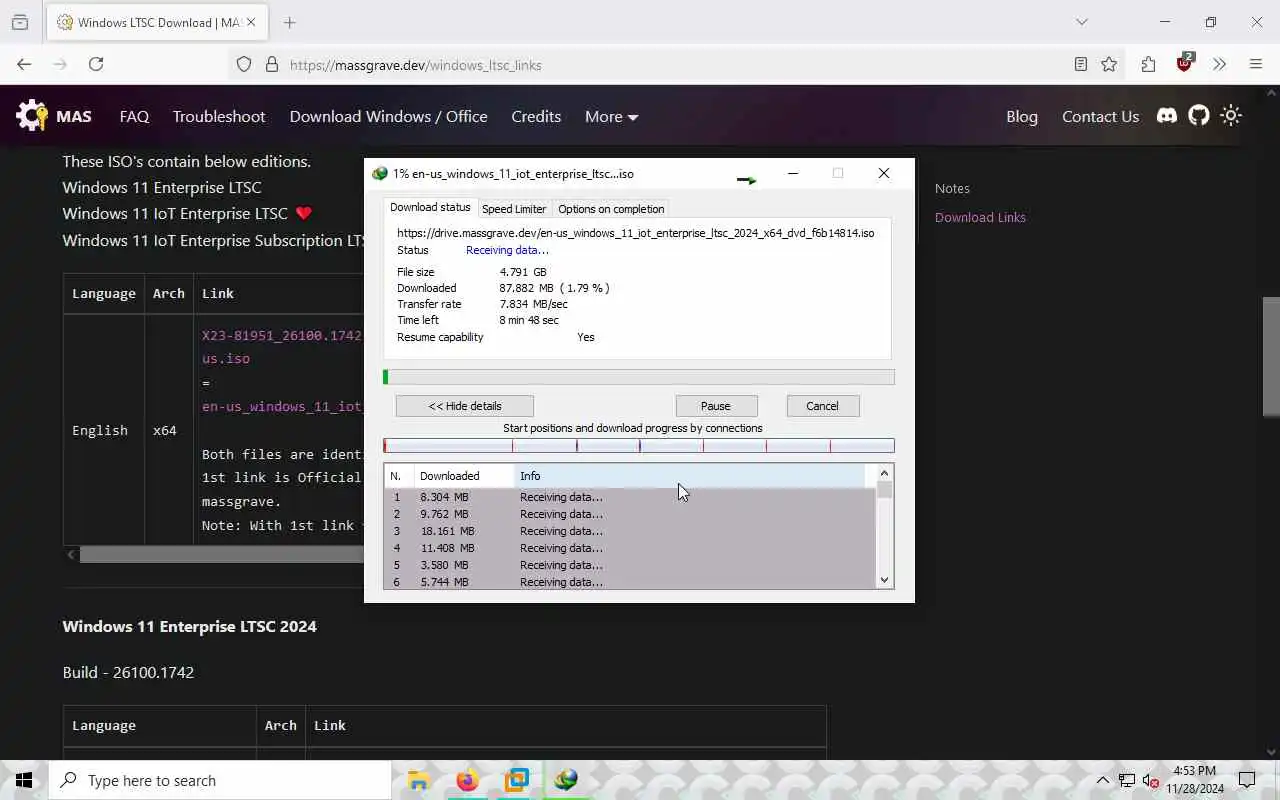Click the main download progress bar
This screenshot has height=800, width=1280.
pyautogui.click(x=639, y=377)
